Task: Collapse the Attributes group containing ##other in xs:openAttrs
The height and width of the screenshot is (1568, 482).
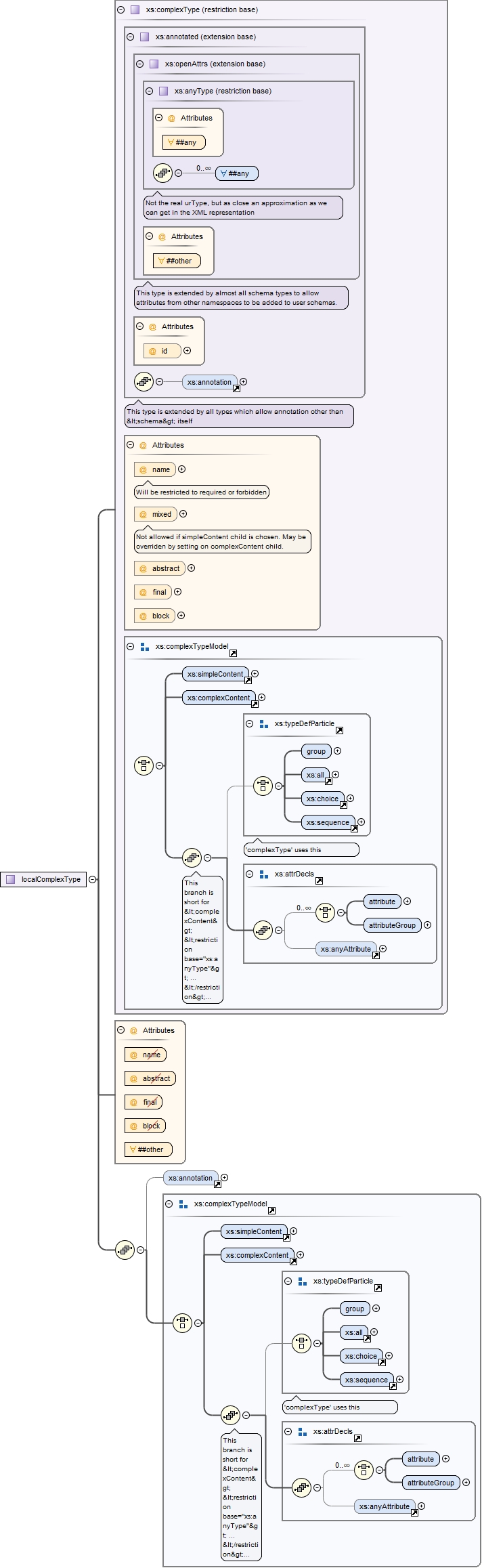Action: (149, 236)
